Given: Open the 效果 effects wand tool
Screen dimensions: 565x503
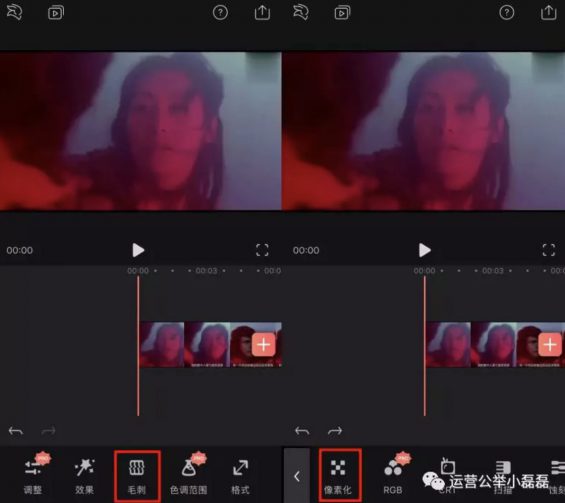Looking at the screenshot, I should pyautogui.click(x=84, y=476).
